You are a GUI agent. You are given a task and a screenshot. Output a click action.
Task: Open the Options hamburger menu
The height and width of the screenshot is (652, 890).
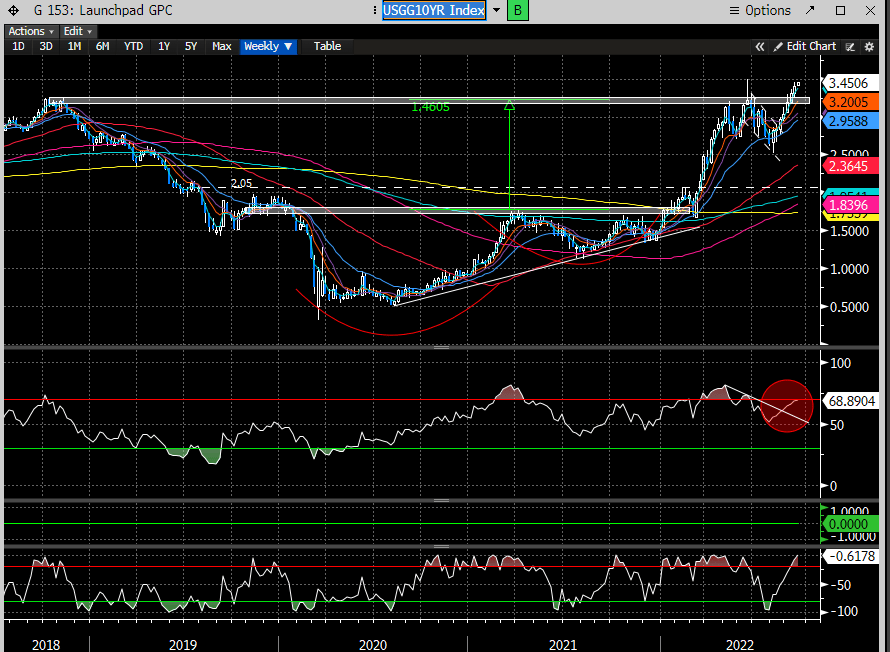[759, 11]
